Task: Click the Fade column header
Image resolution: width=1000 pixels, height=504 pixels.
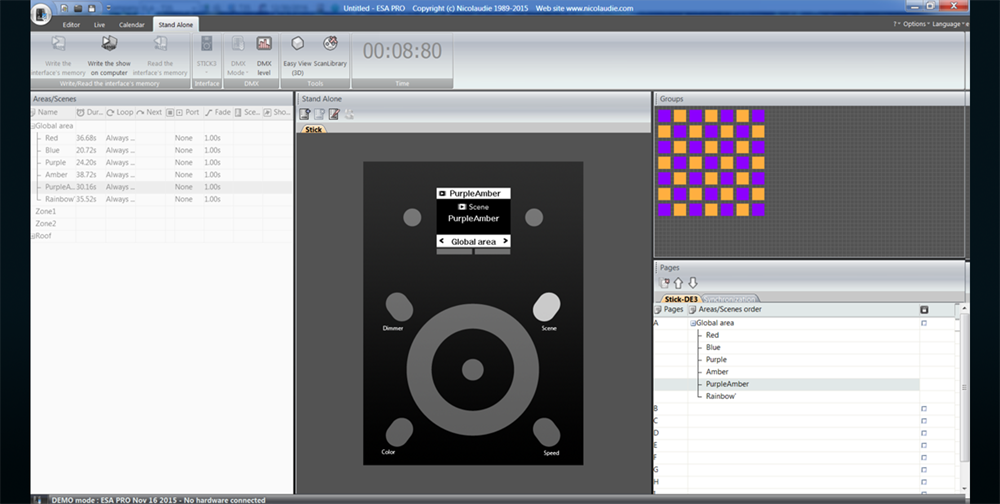Action: 218,112
